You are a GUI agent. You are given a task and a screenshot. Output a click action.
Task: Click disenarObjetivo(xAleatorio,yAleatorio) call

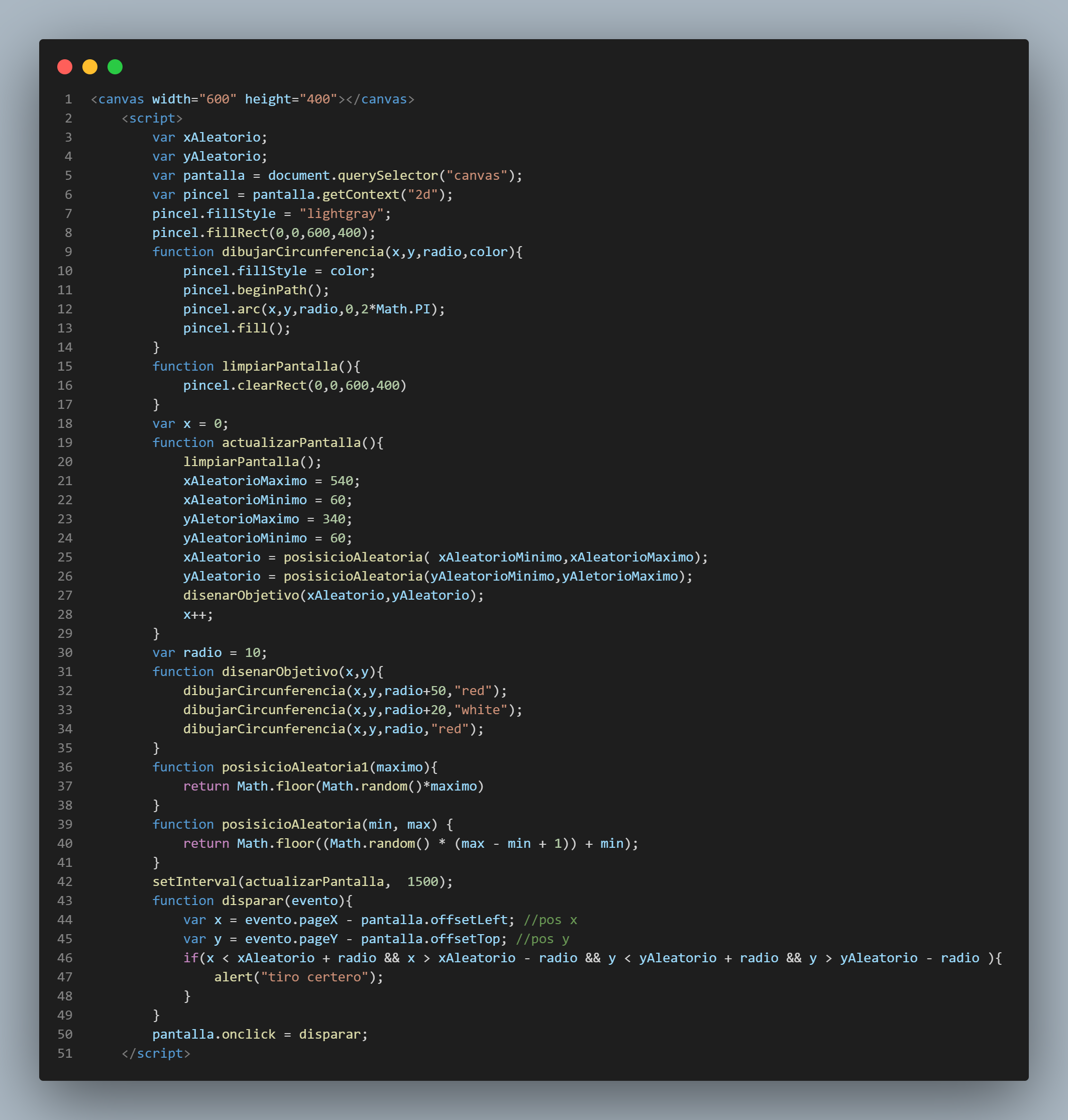tap(333, 595)
